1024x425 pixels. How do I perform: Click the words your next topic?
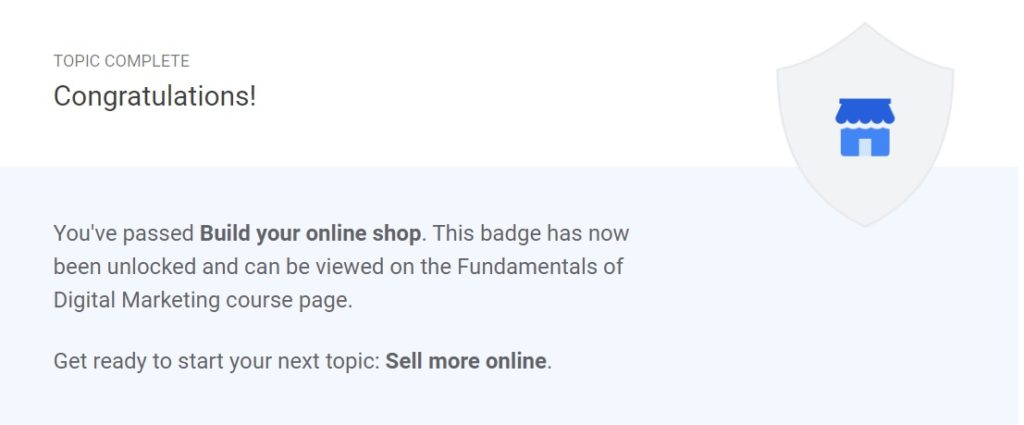tap(296, 361)
